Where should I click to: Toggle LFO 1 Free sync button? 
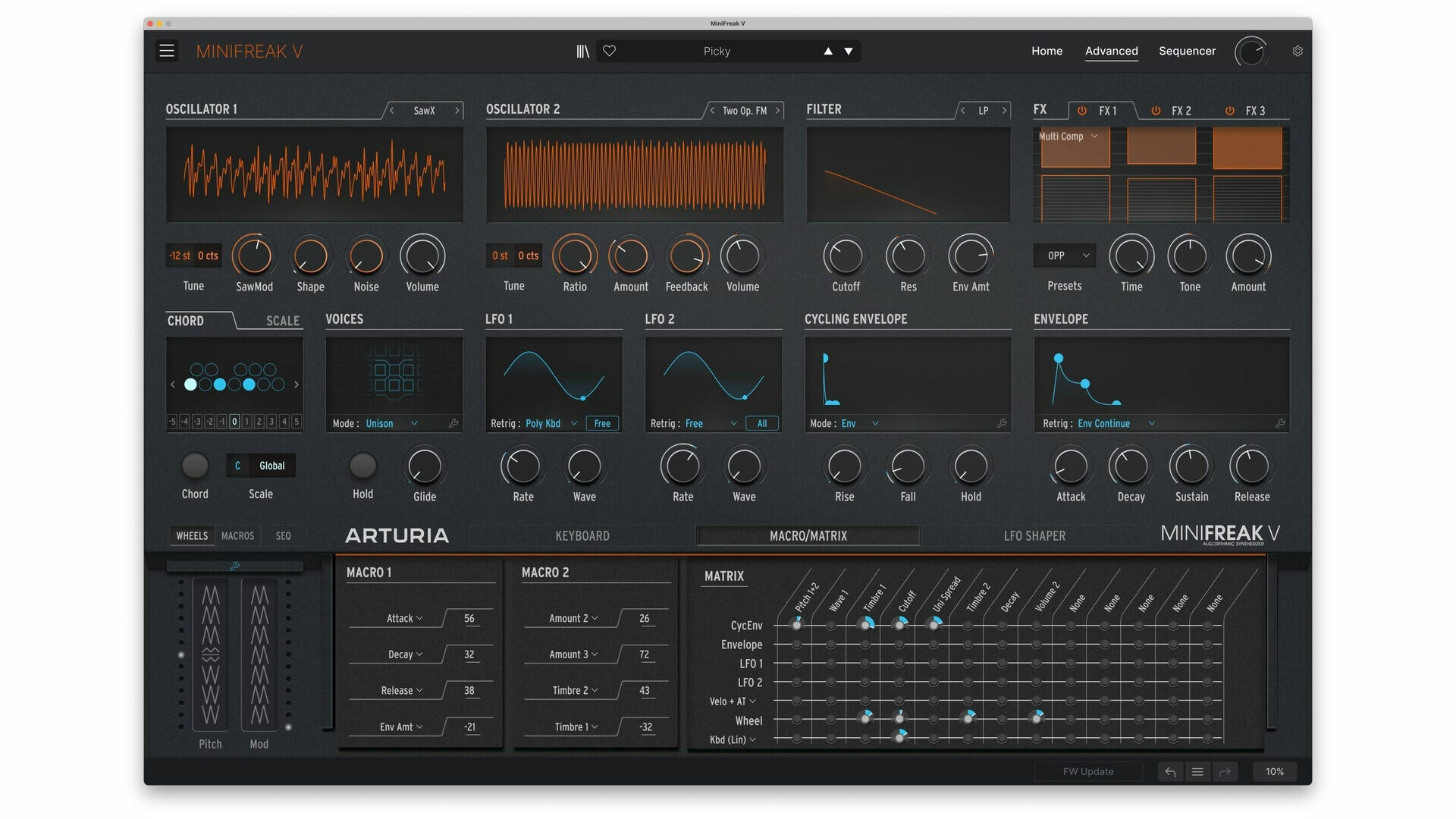(602, 424)
